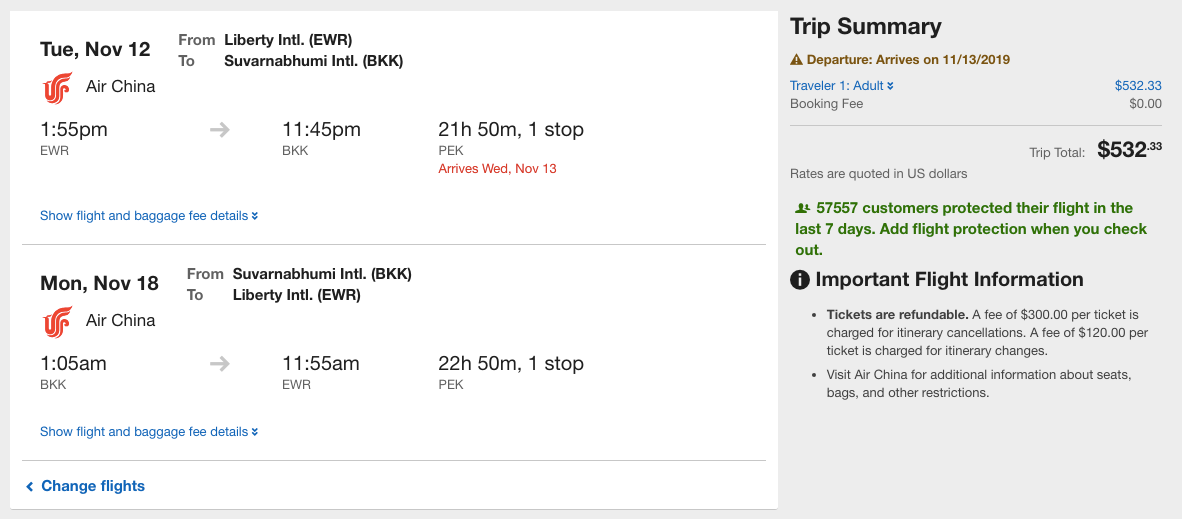Click the $532.33 traveler price link
1182x519 pixels.
(x=1138, y=86)
